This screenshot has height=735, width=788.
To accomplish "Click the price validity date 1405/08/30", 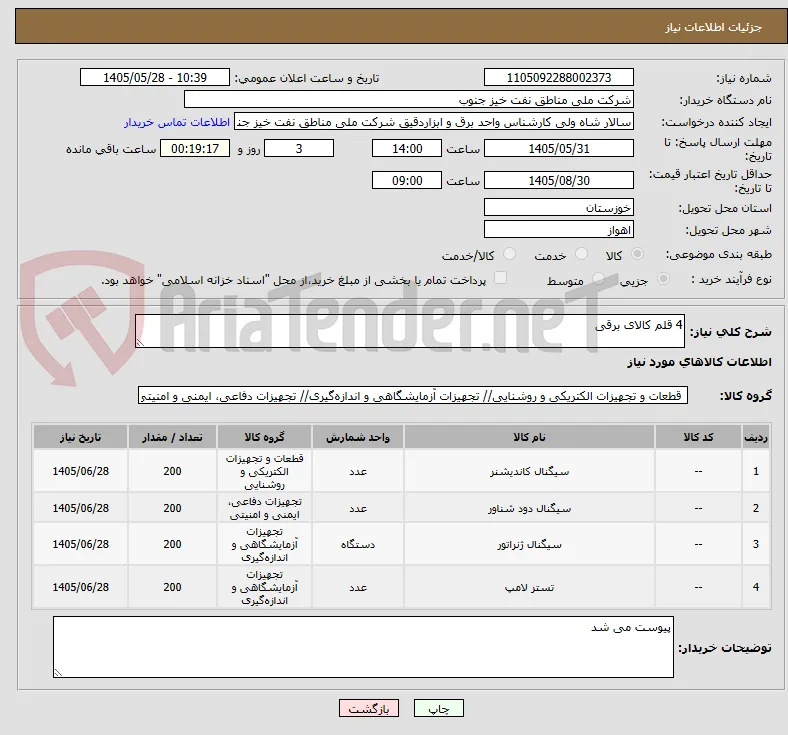I will coord(558,180).
